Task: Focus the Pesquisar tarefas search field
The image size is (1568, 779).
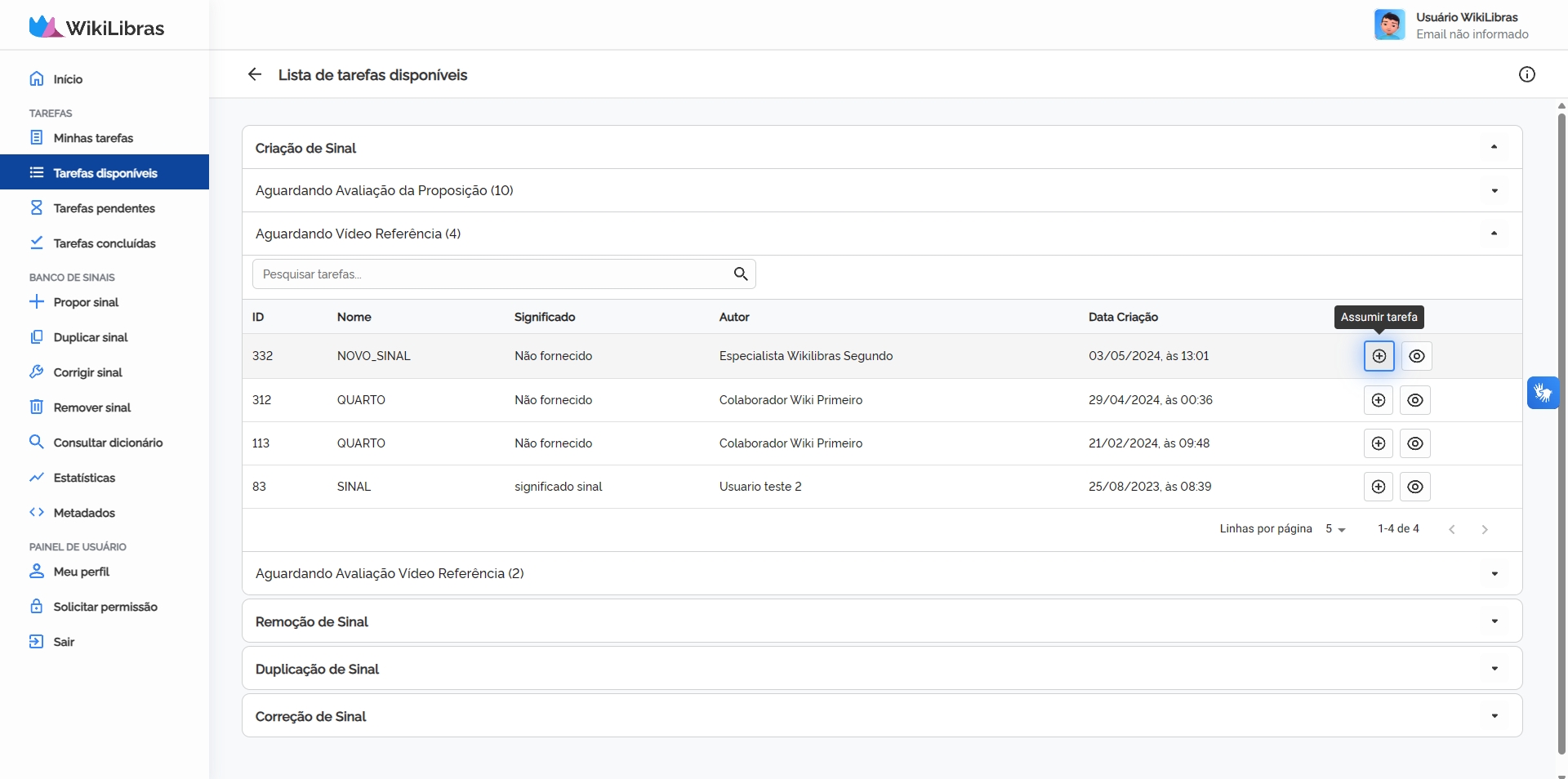Action: pos(490,274)
